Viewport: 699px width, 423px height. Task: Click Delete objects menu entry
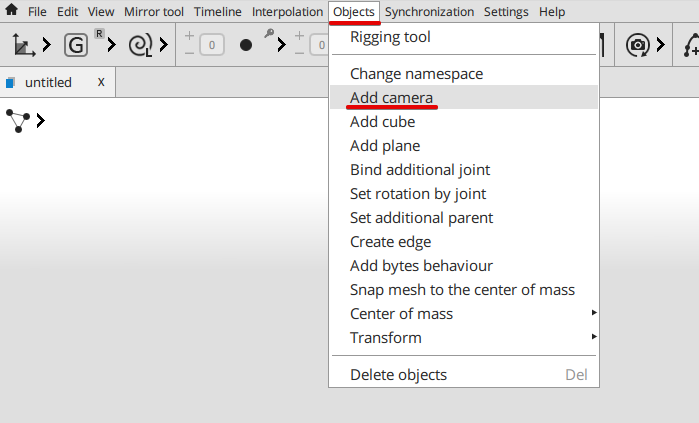pos(398,375)
